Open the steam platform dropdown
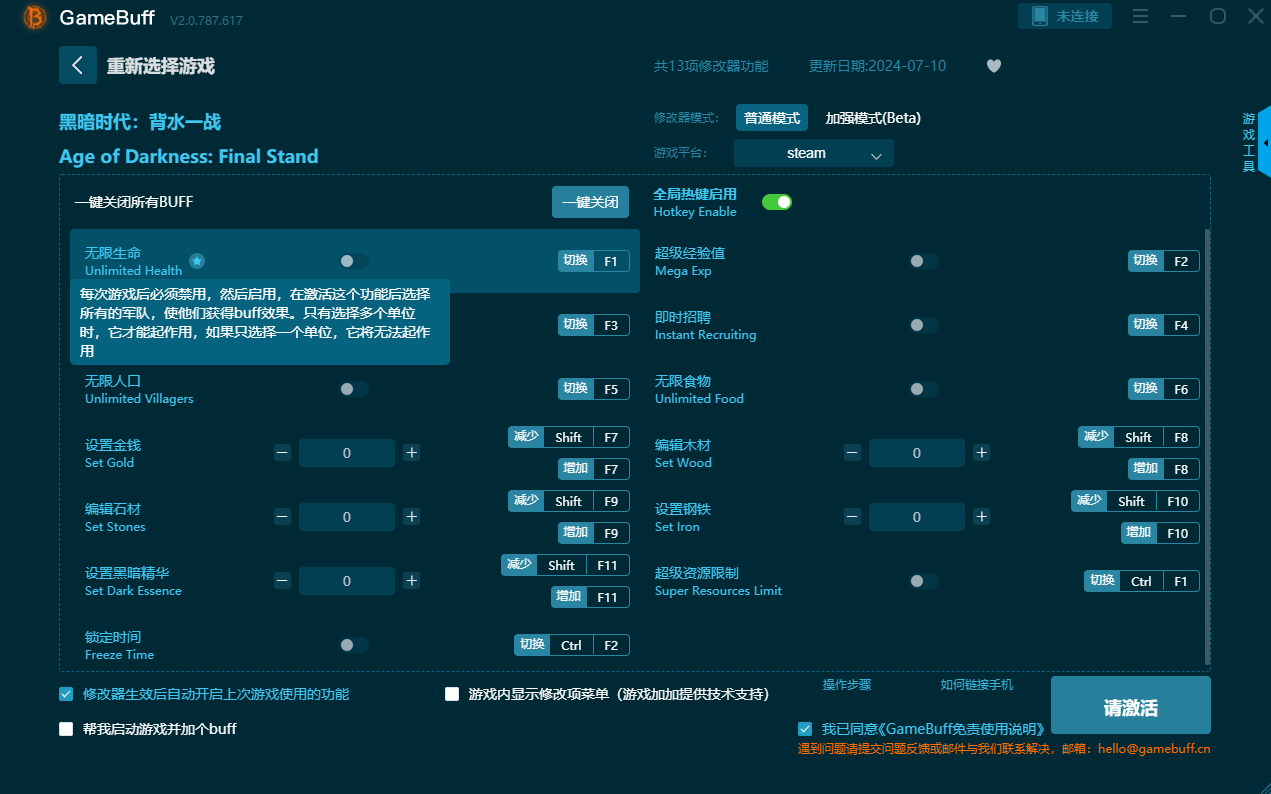Screen dimensions: 1271x794 click(814, 153)
